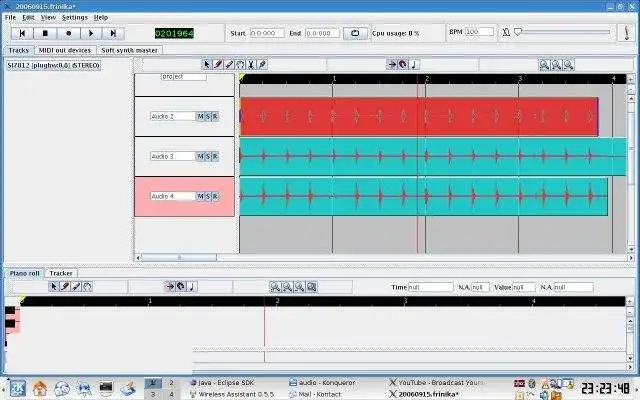Image resolution: width=640 pixels, height=400 pixels.
Task: Open the Help menu
Action: [101, 18]
